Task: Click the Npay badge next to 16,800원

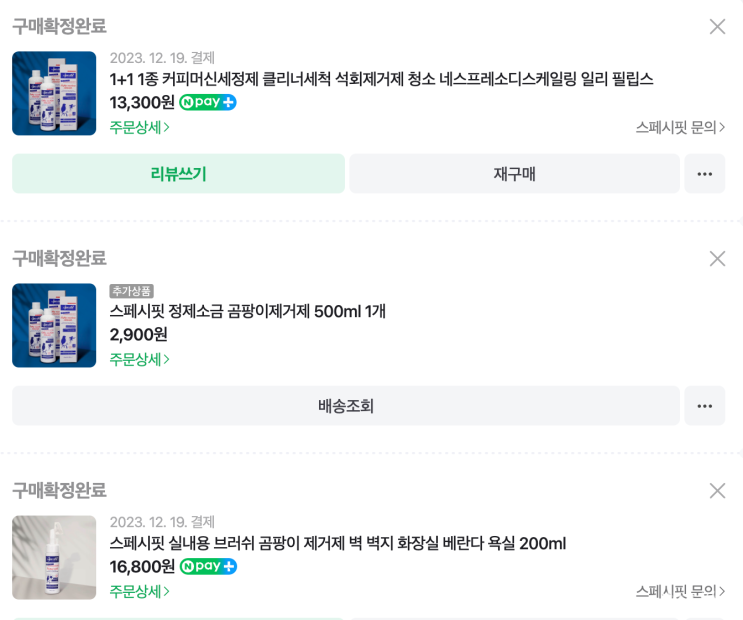Action: pos(208,567)
